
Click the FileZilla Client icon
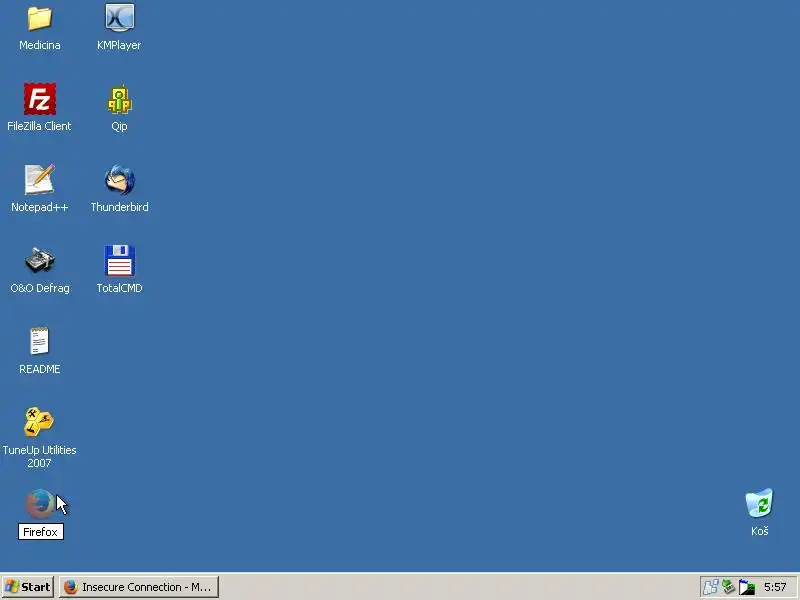[x=40, y=99]
